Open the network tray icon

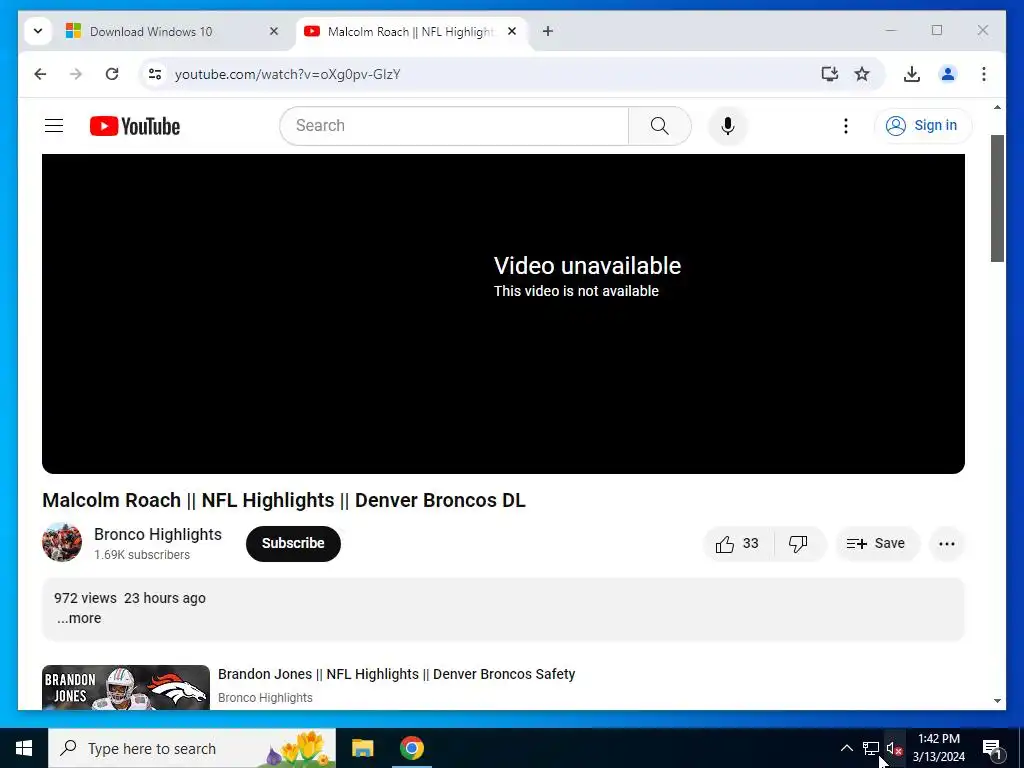871,748
